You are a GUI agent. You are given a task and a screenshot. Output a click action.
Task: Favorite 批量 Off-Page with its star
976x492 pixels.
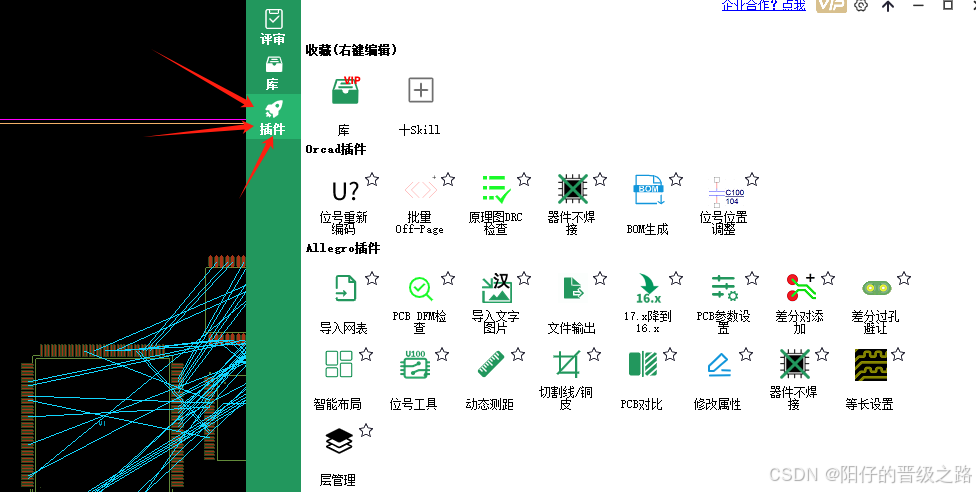click(448, 179)
